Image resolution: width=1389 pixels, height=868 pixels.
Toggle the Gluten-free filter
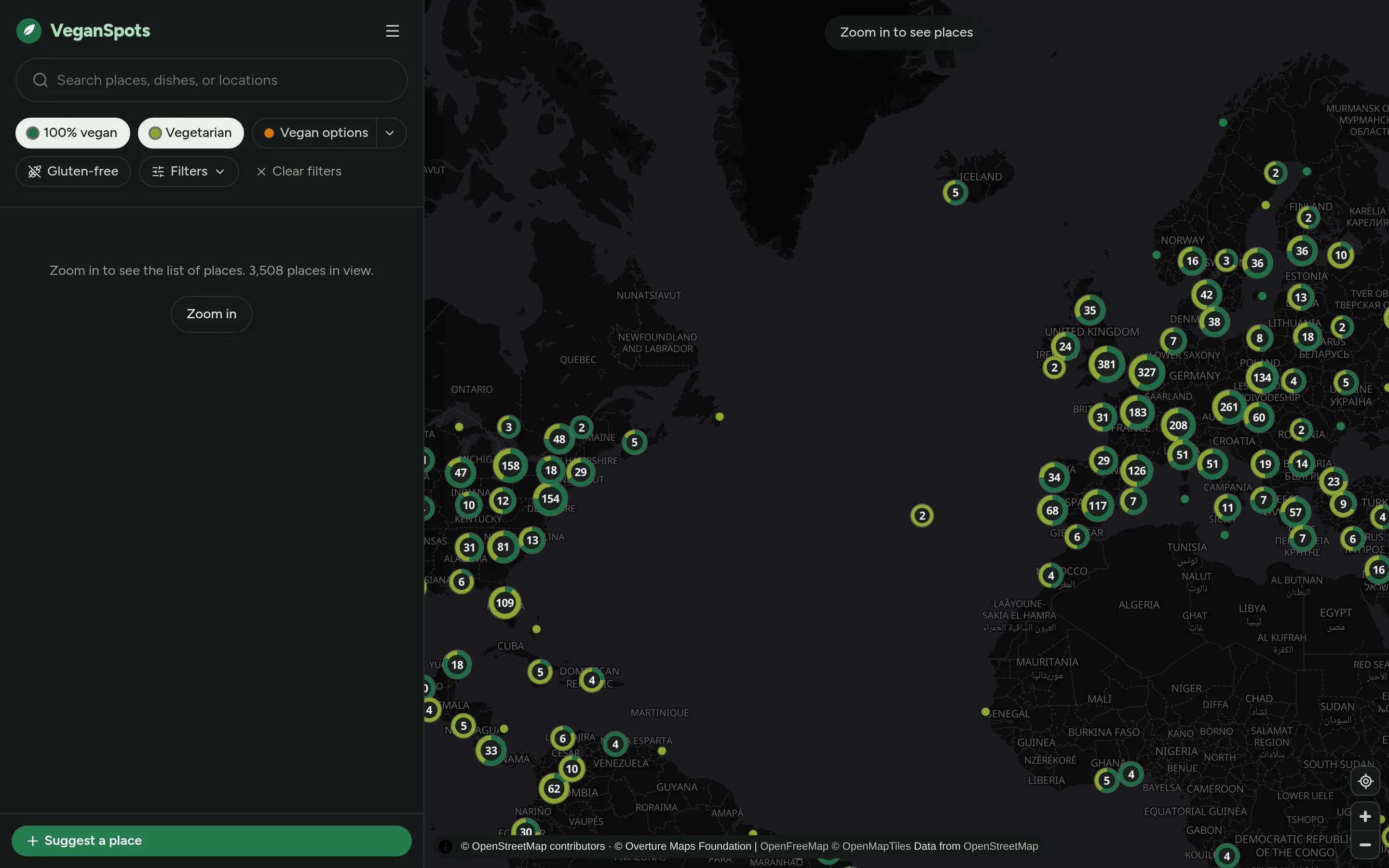point(73,171)
